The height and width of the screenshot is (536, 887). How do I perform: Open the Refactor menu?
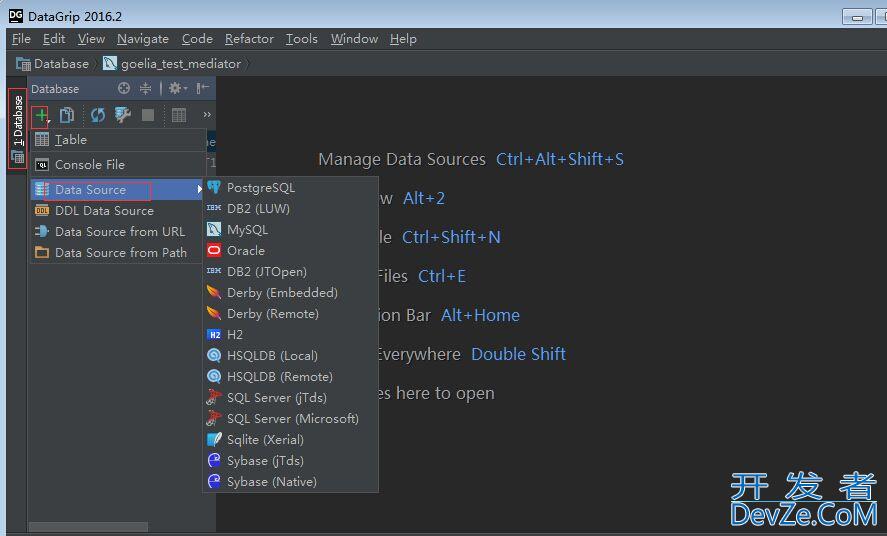coord(249,39)
